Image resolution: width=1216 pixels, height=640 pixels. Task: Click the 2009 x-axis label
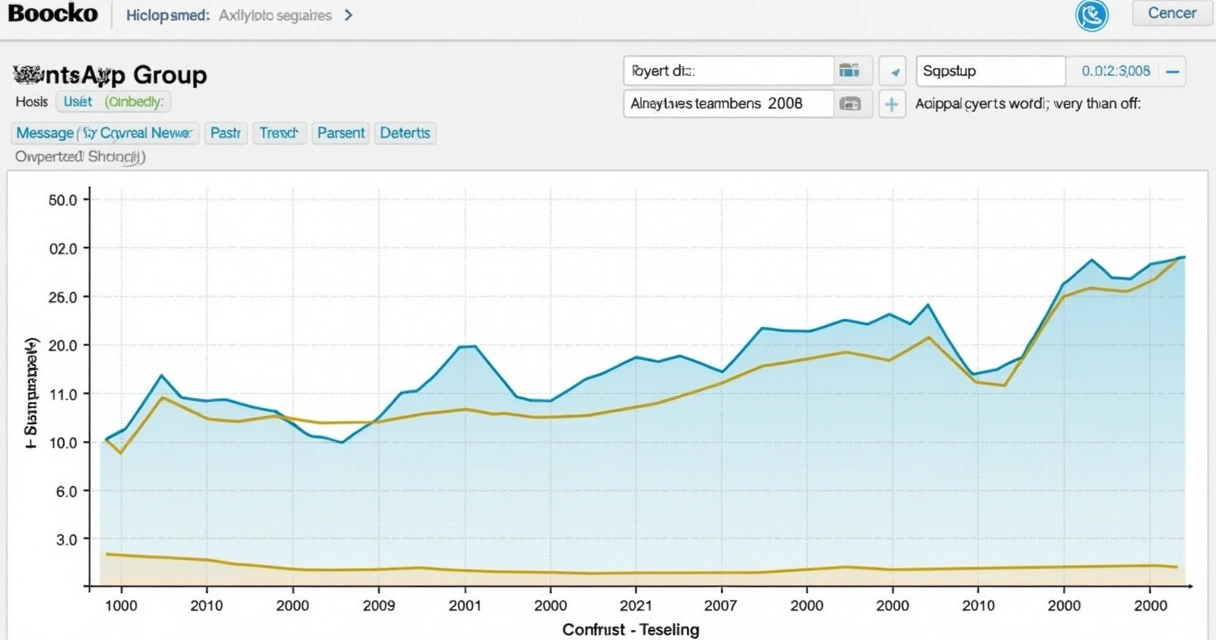pyautogui.click(x=379, y=605)
